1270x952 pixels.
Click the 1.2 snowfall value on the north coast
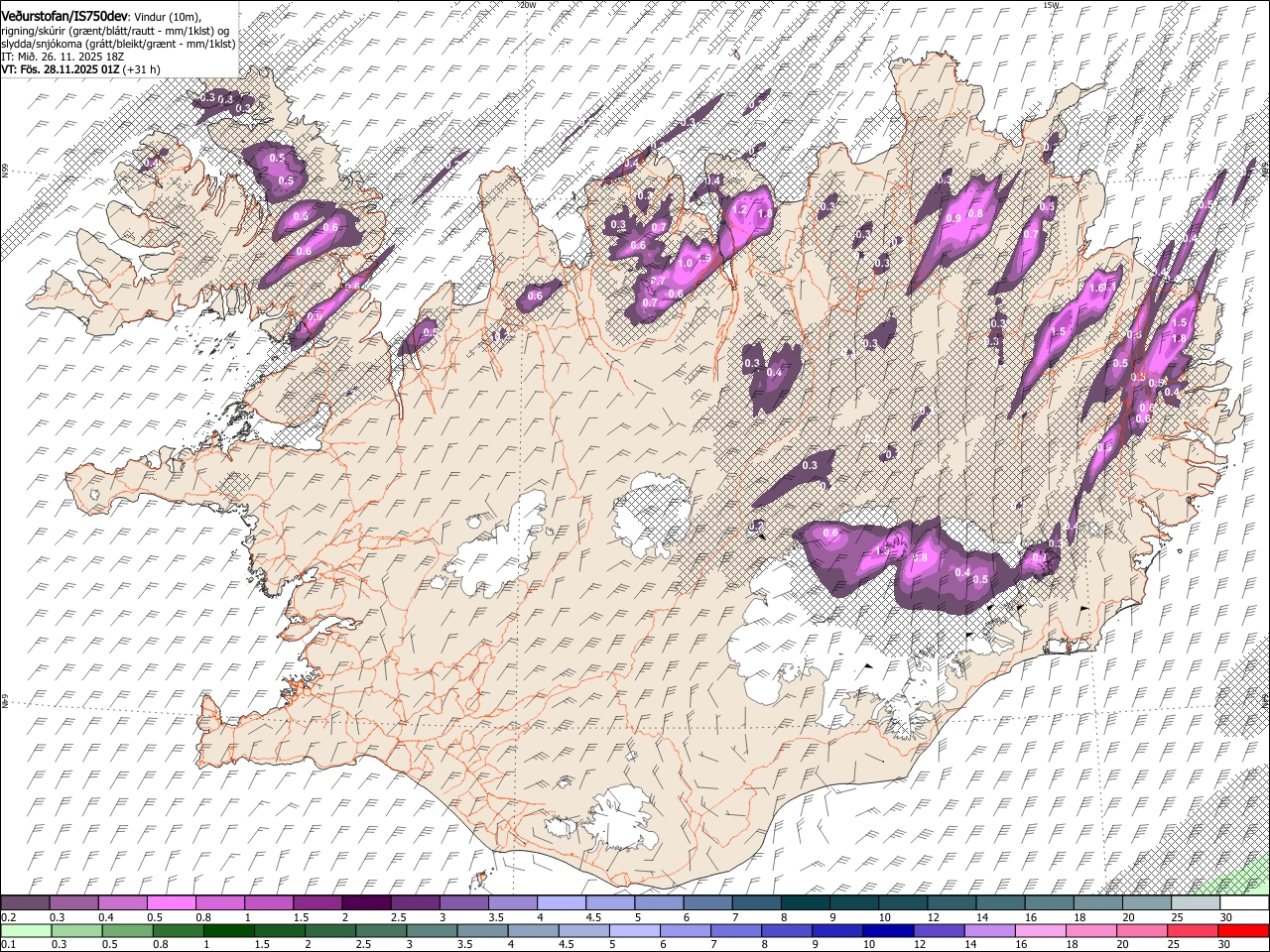tap(739, 210)
